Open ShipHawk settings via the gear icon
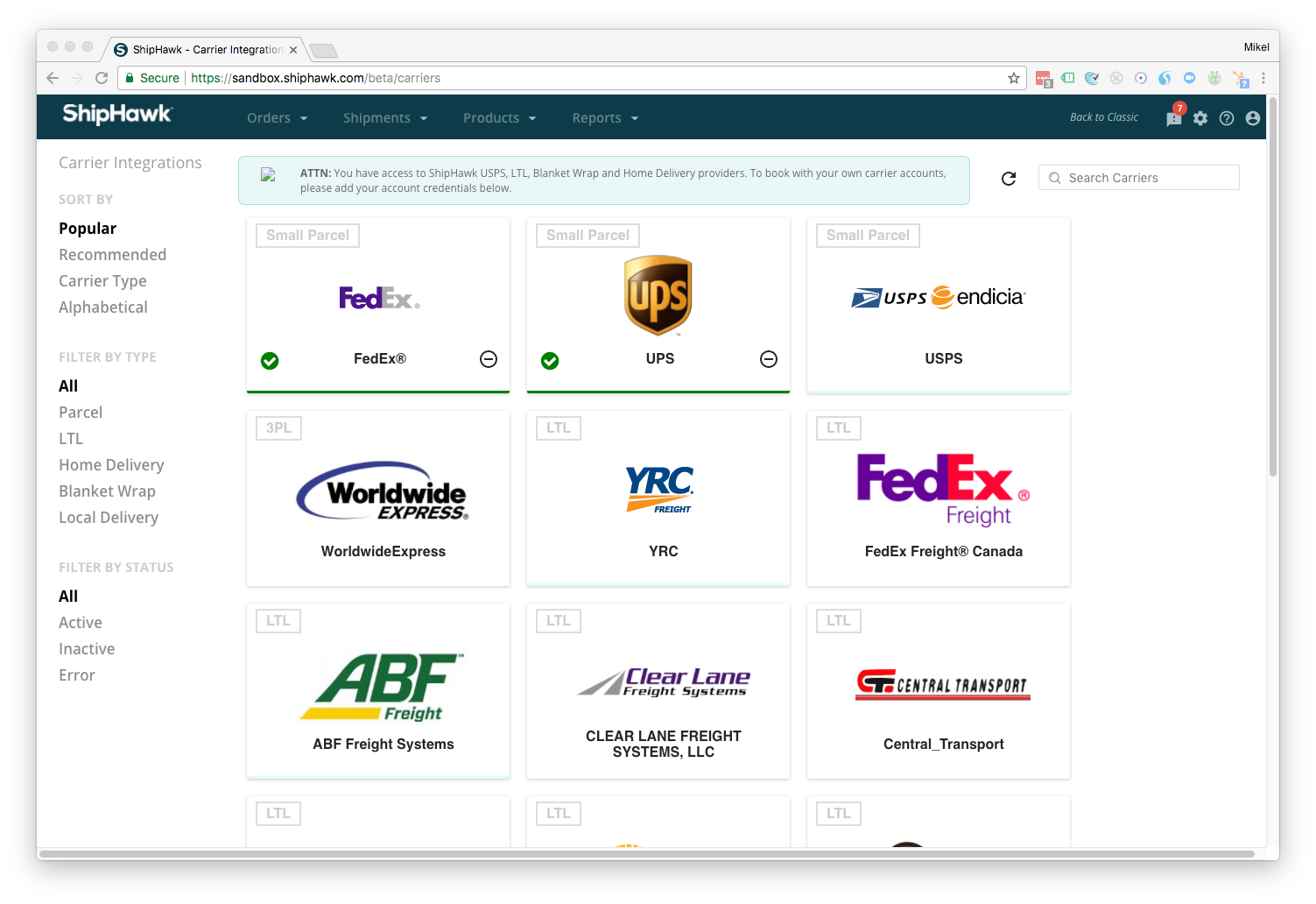Viewport: 1316px width, 904px height. (1200, 118)
